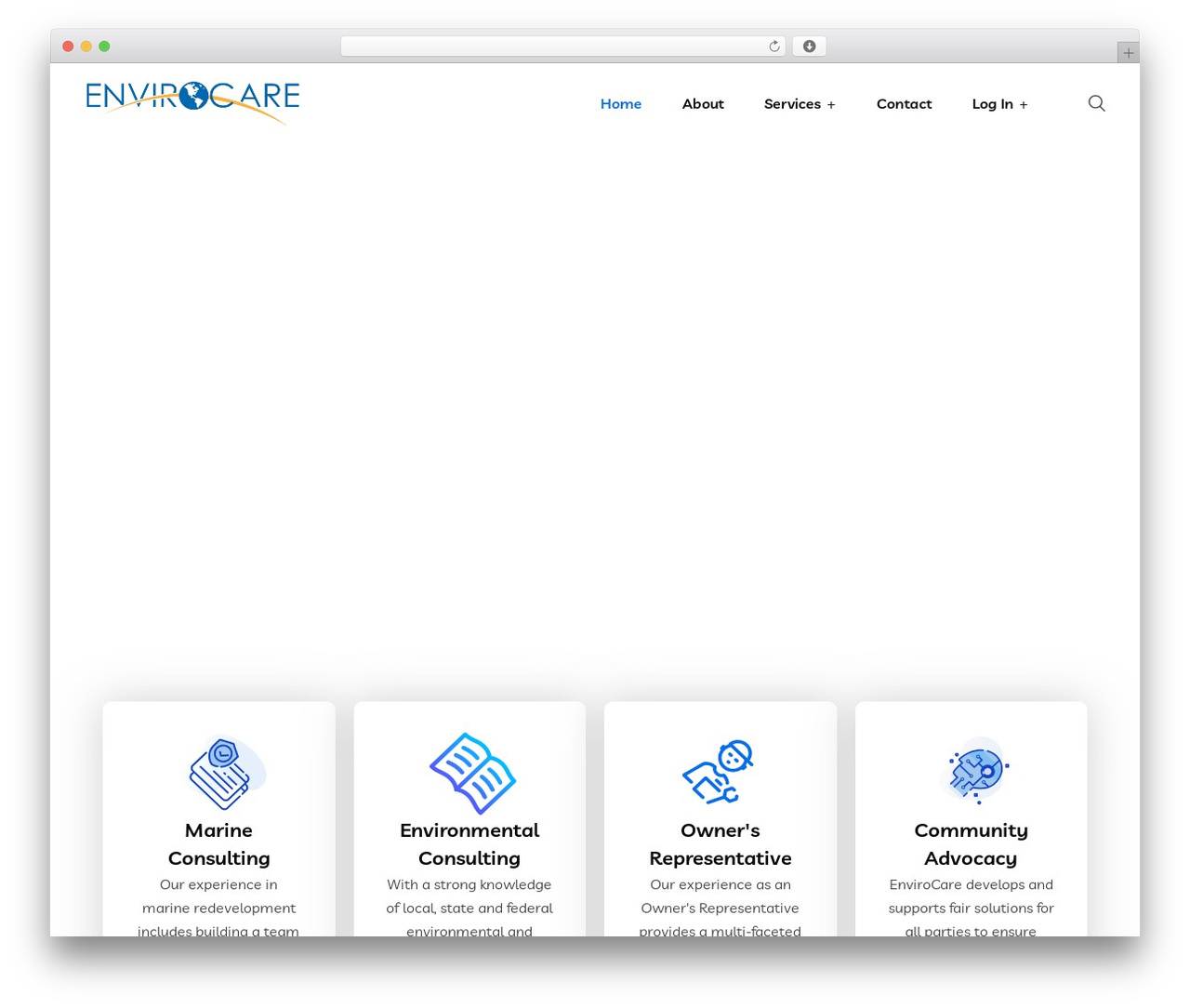Open the Community Advocacy heading
Screen dimensions: 1190x1008
click(971, 844)
